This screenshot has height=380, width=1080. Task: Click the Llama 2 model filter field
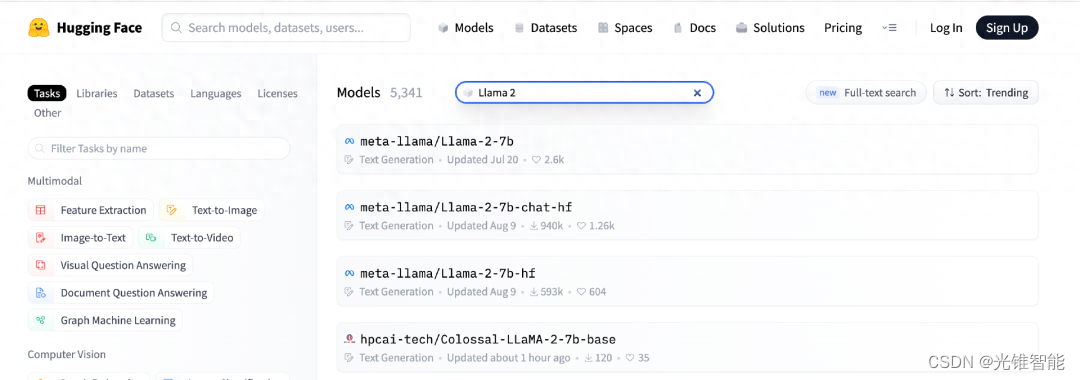click(x=584, y=93)
